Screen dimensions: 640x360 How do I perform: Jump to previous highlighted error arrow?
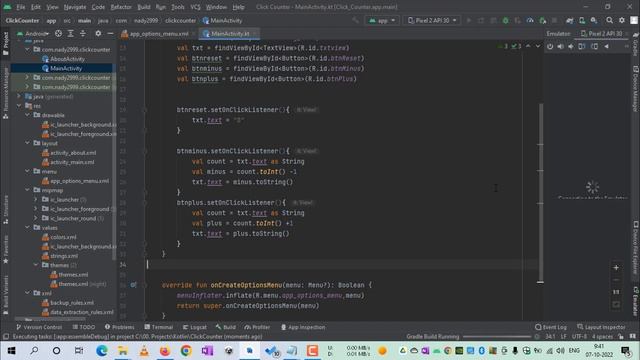pos(528,47)
